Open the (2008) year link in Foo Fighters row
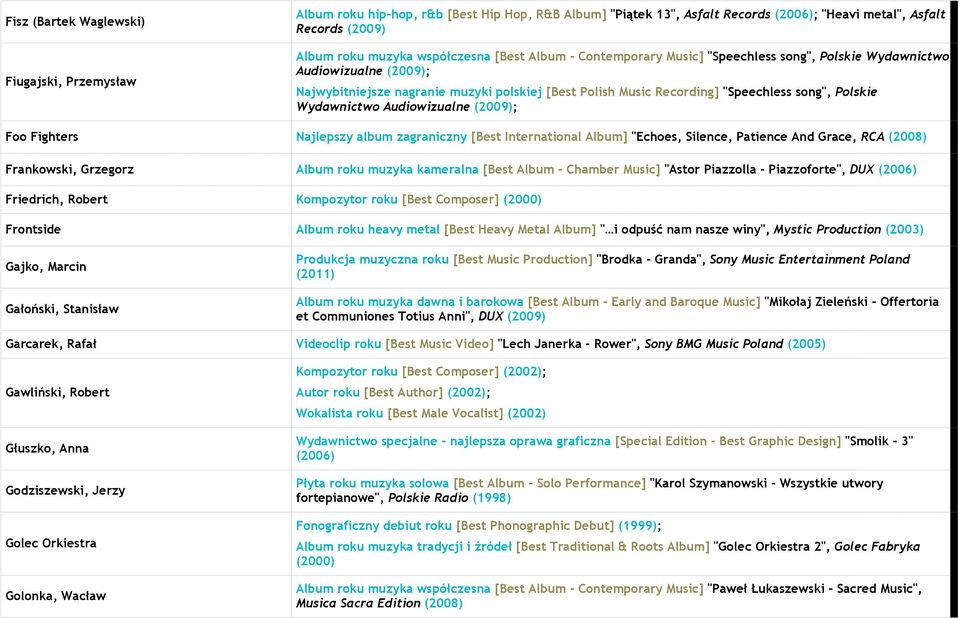The width and height of the screenshot is (960, 618). (907, 137)
